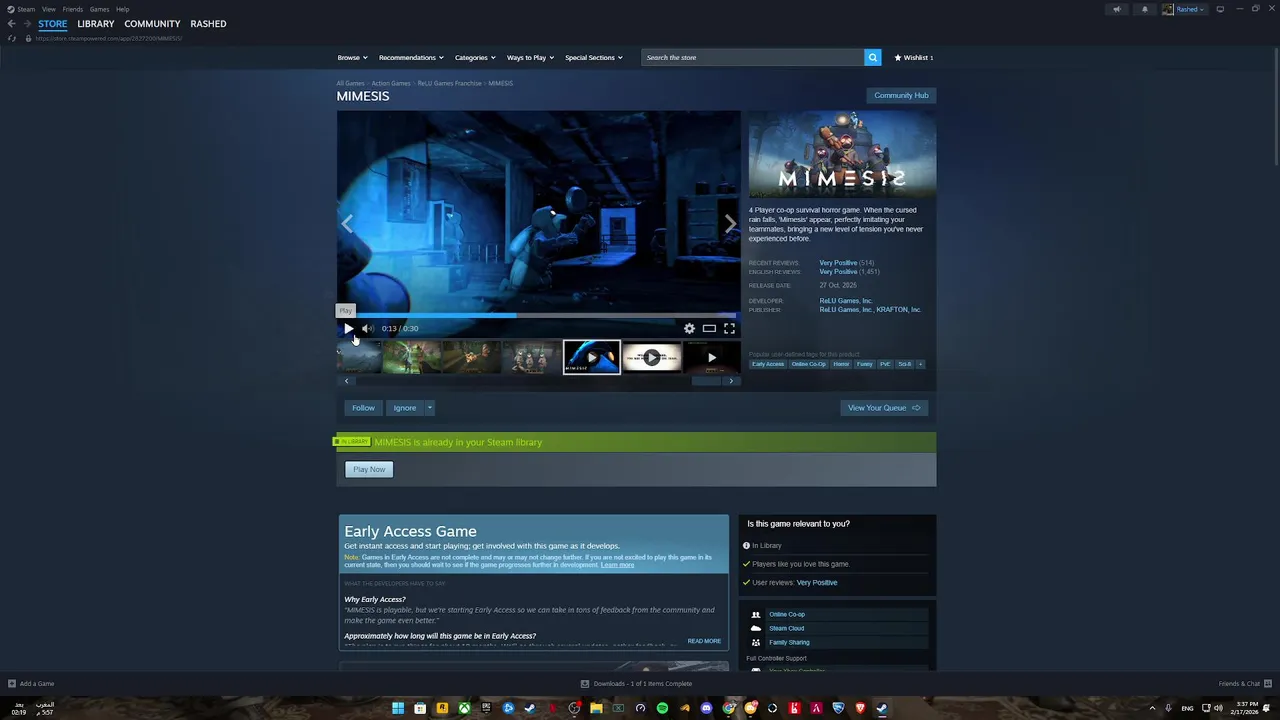1280x720 pixels.
Task: Click View Your Queue
Action: [884, 407]
